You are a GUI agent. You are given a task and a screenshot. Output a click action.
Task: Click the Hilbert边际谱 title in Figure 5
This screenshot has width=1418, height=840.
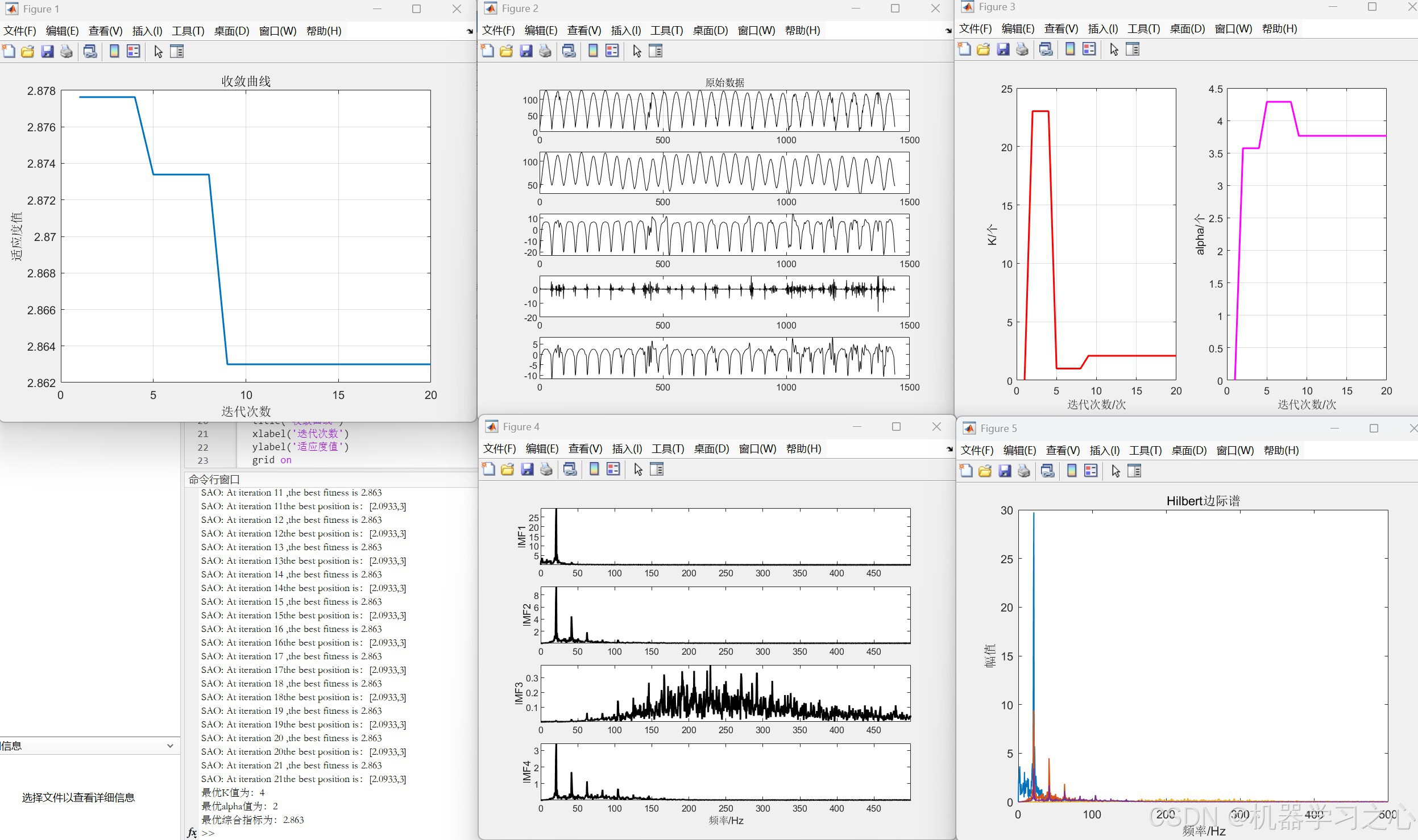click(x=1203, y=501)
